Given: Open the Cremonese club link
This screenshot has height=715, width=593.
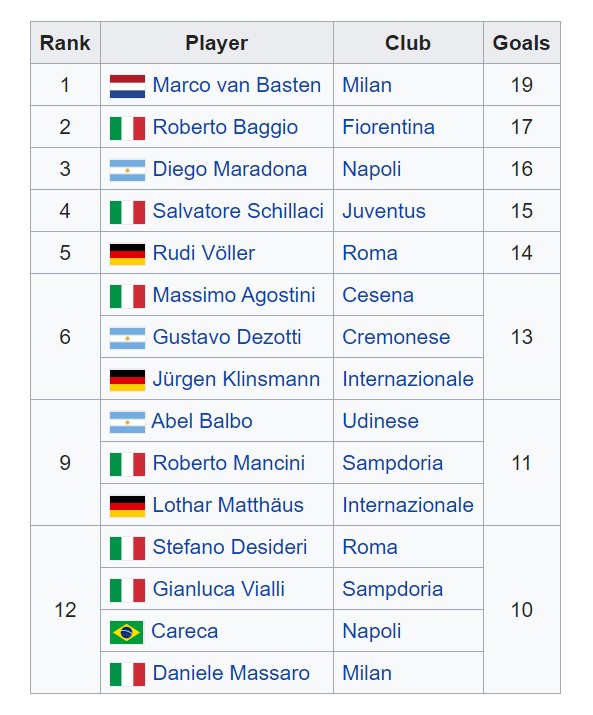Looking at the screenshot, I should 396,337.
